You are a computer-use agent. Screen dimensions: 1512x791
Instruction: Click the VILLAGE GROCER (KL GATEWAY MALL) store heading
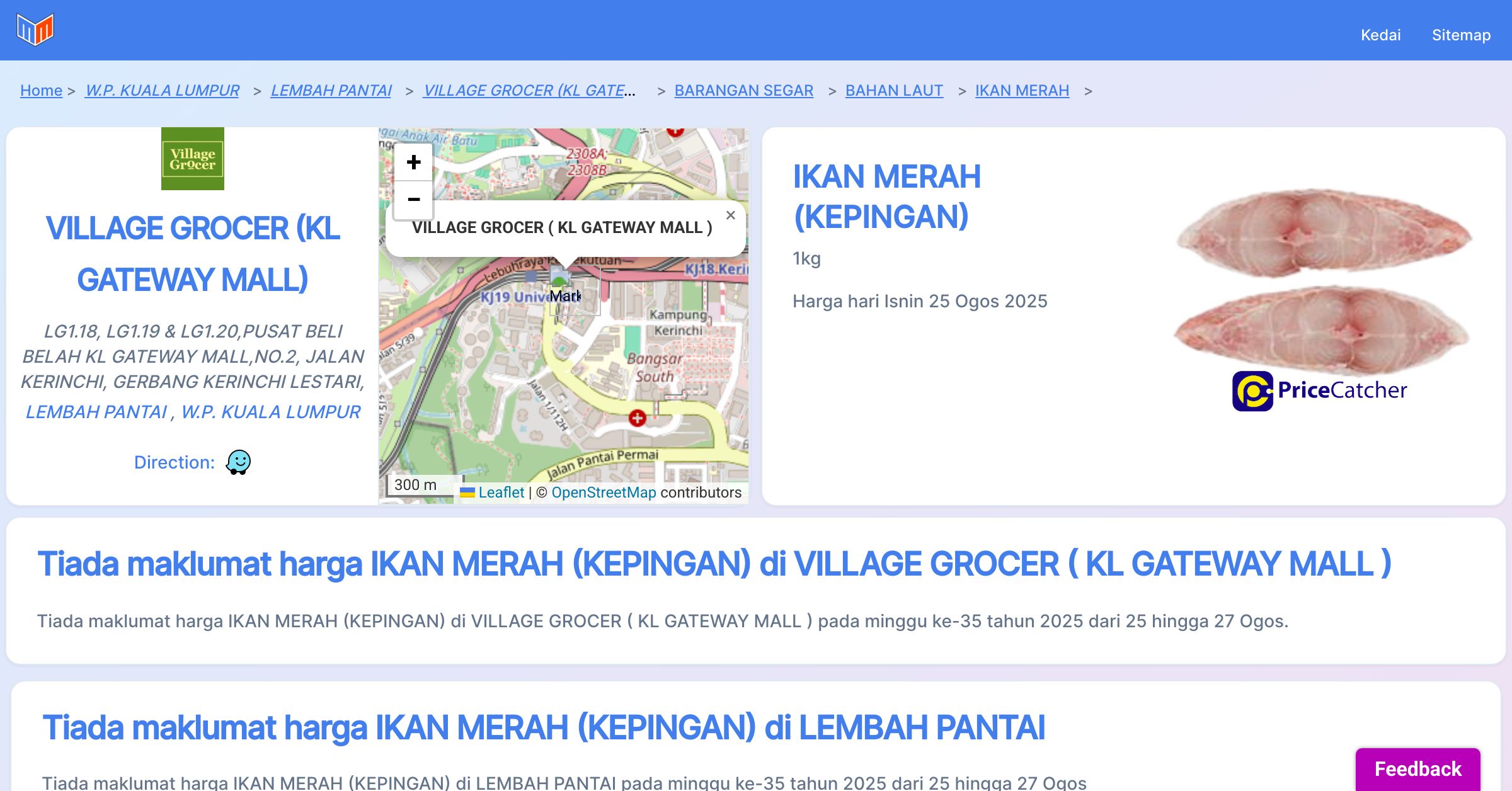[x=193, y=254]
